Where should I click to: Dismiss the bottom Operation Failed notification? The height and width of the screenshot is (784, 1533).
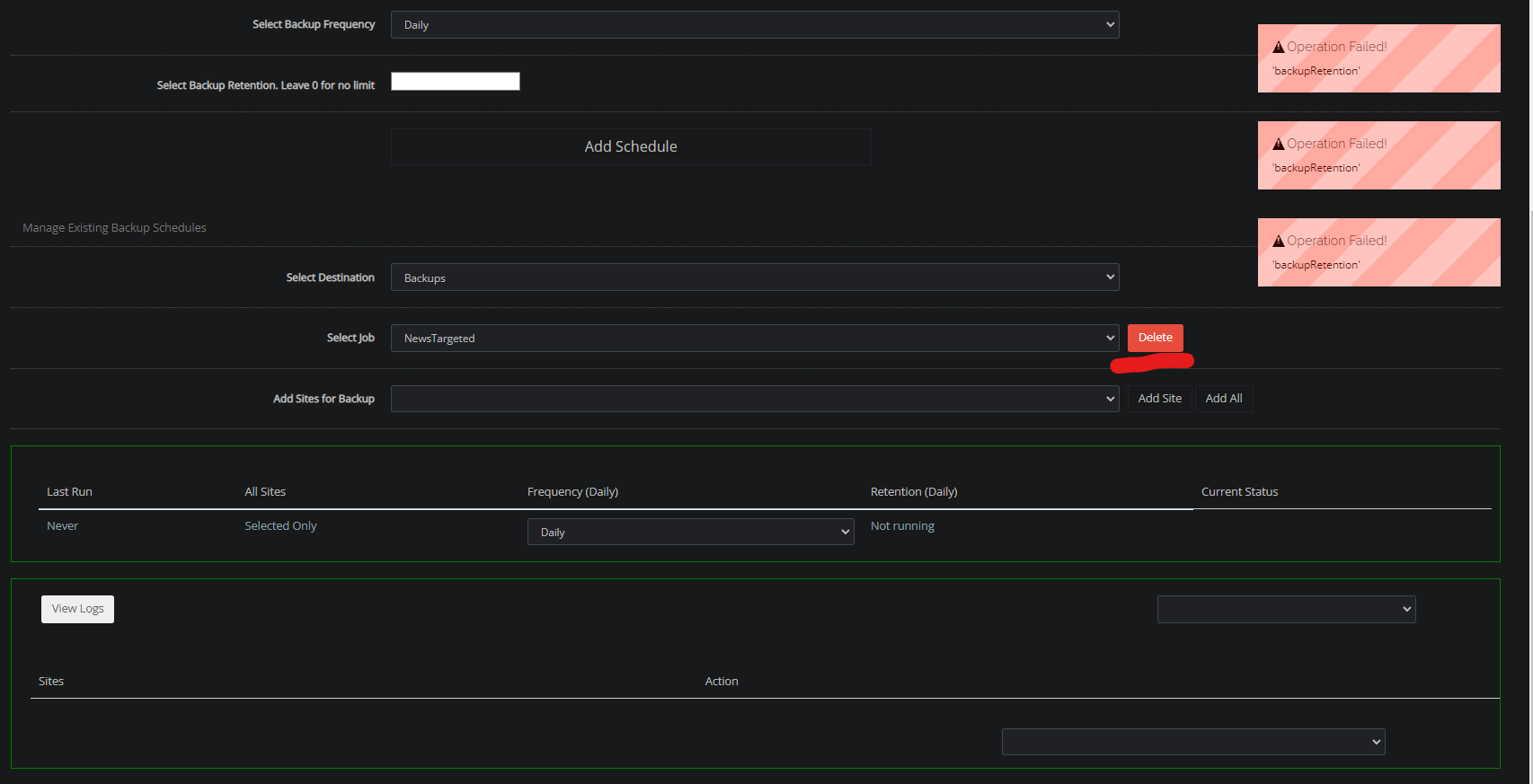[x=1379, y=252]
